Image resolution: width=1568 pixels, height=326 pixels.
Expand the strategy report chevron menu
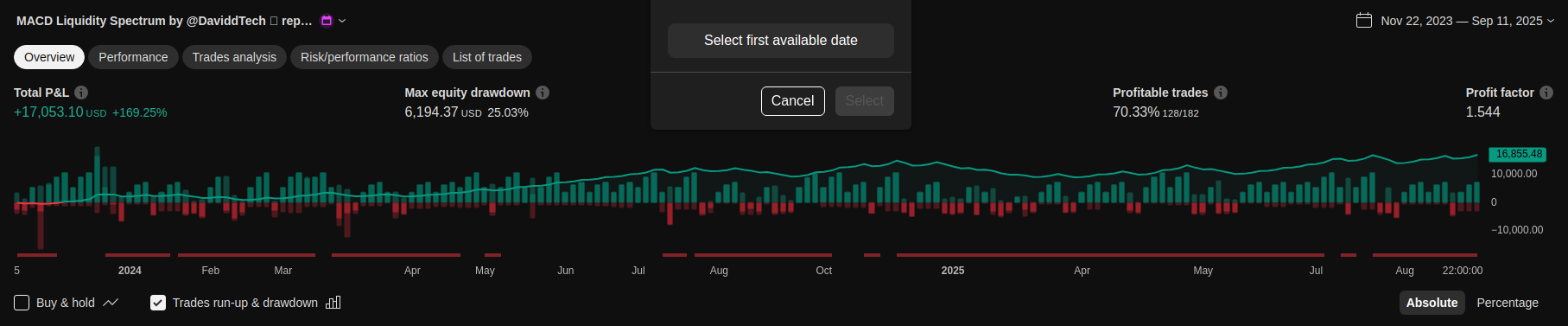pyautogui.click(x=342, y=21)
